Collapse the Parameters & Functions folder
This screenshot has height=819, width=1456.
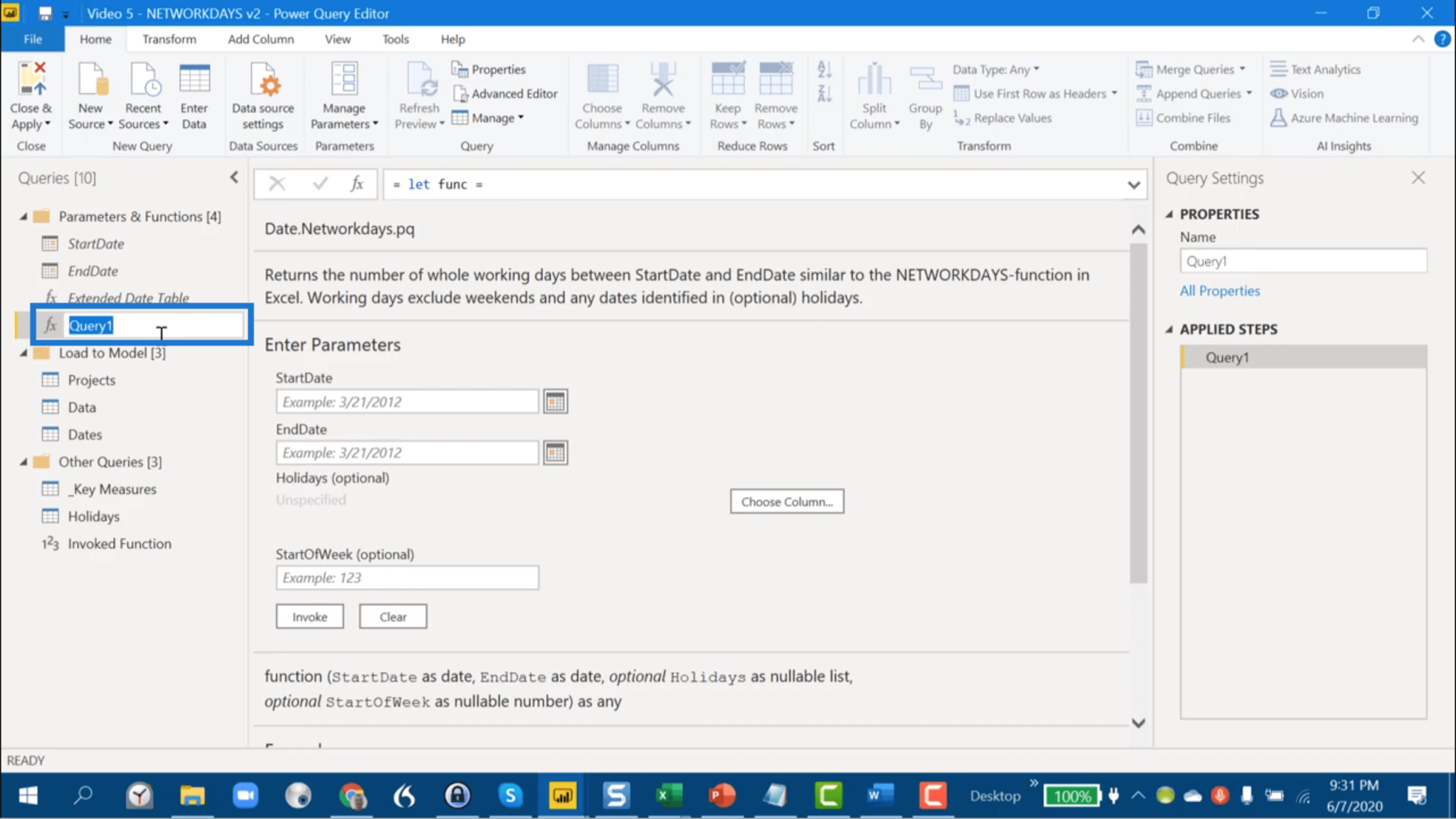pyautogui.click(x=23, y=217)
